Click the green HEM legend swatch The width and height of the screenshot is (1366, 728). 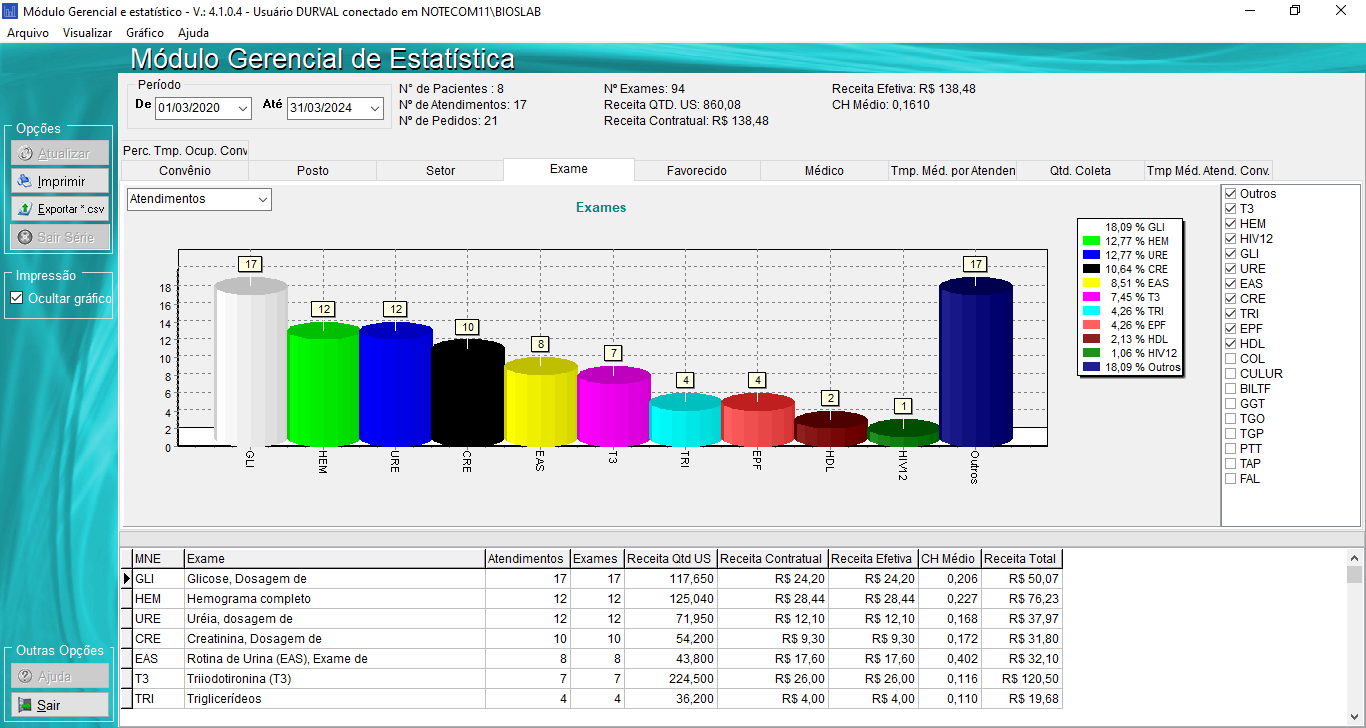pos(1092,241)
